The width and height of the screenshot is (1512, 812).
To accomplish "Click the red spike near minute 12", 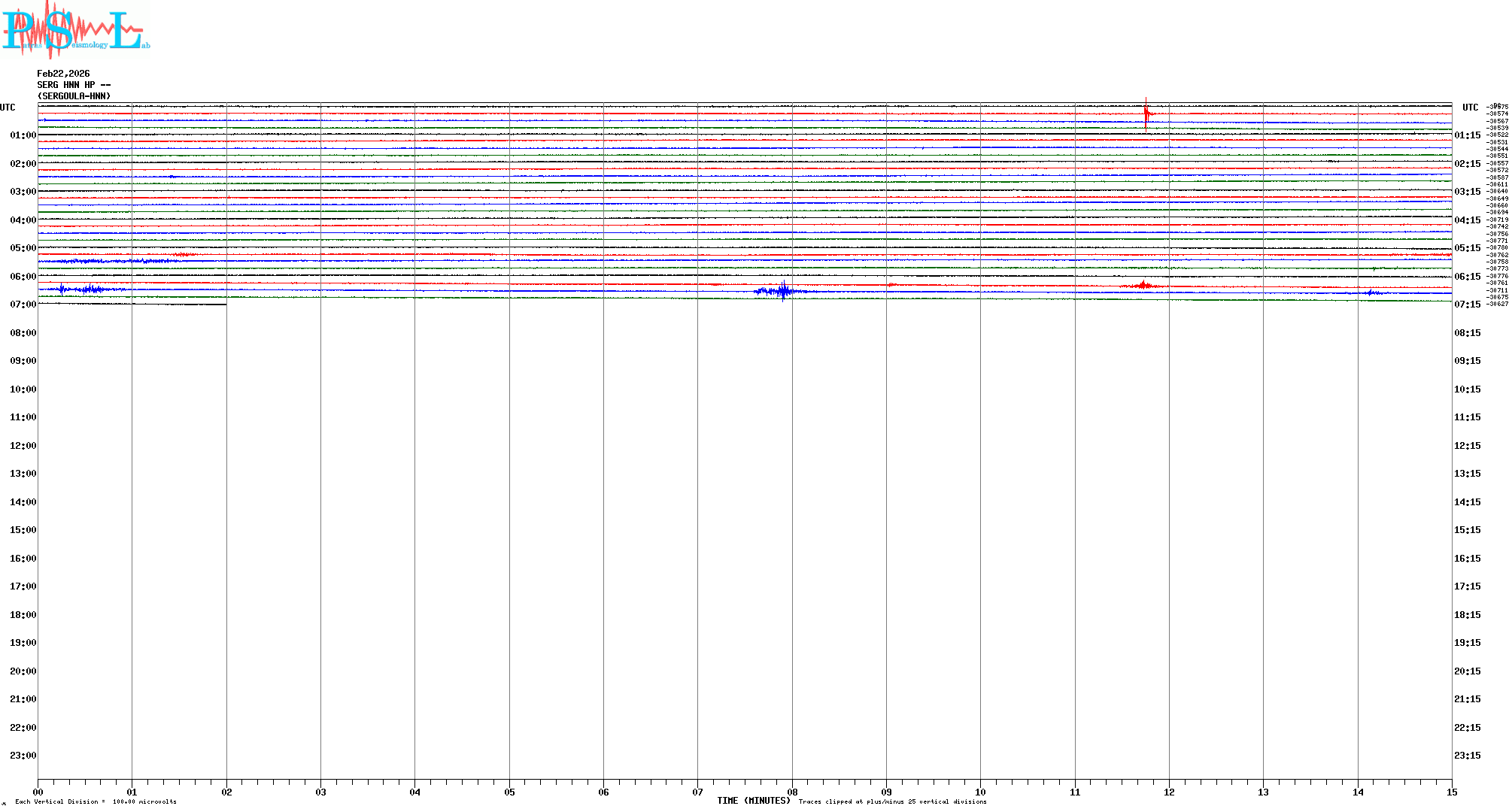I will point(1146,115).
